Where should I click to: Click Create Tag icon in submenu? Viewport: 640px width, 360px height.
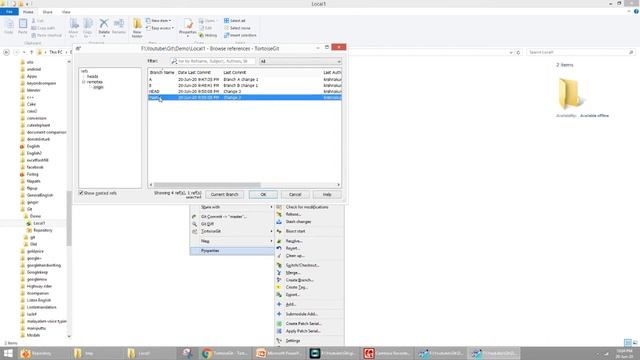pyautogui.click(x=279, y=287)
